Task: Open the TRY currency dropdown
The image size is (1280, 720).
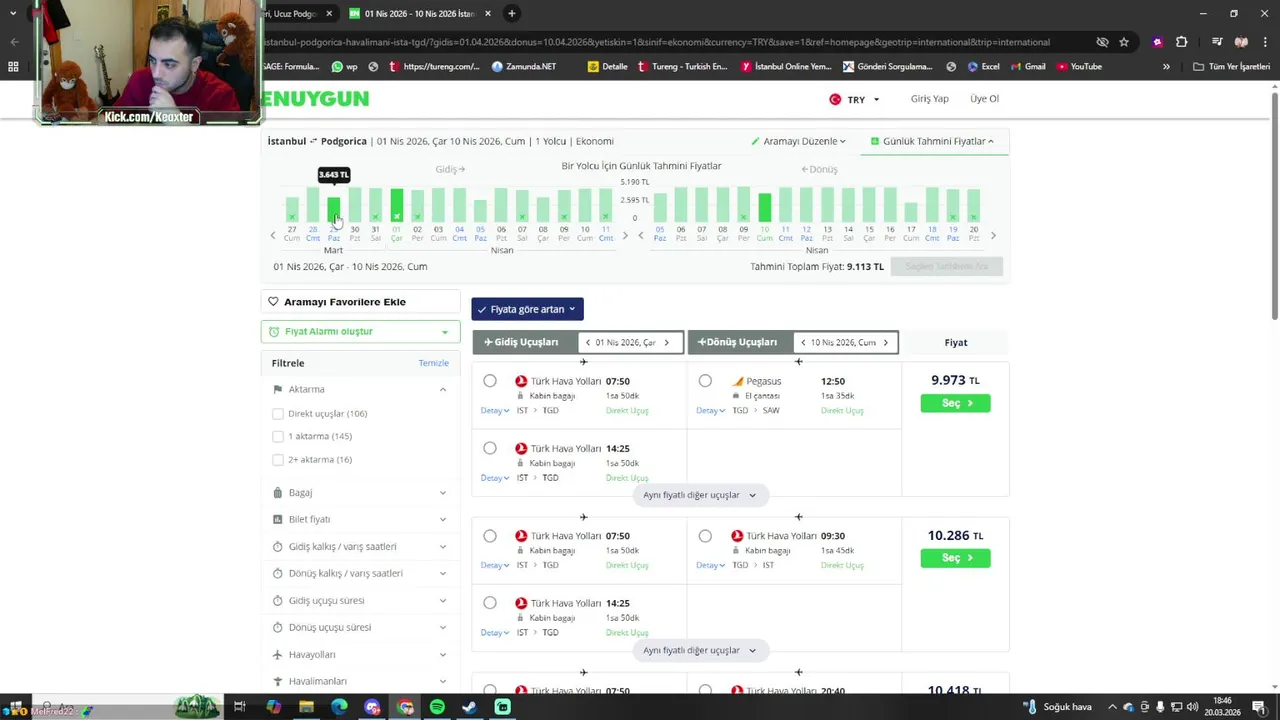Action: [854, 99]
